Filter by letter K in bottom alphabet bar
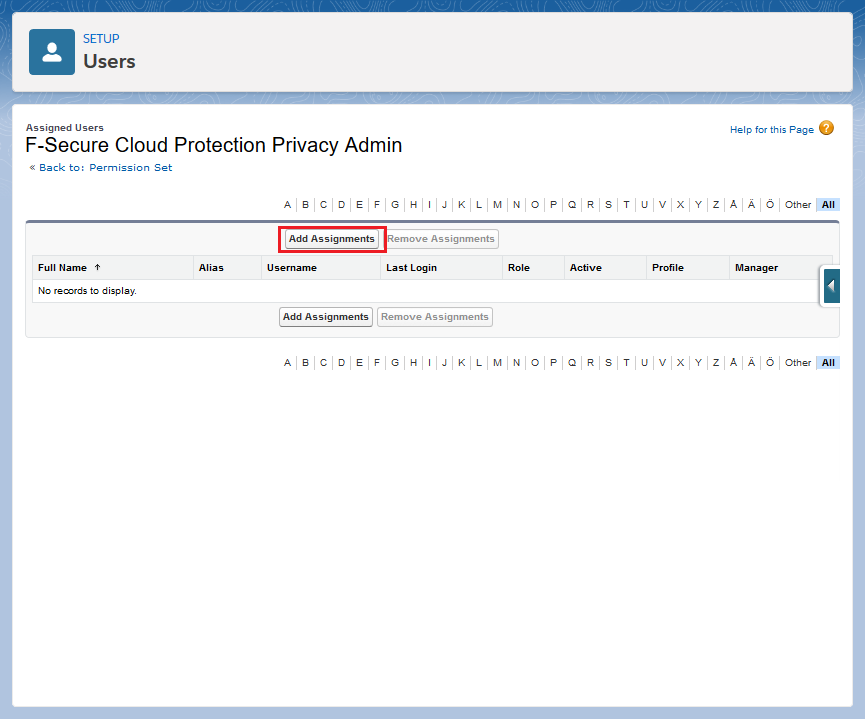 pyautogui.click(x=461, y=363)
